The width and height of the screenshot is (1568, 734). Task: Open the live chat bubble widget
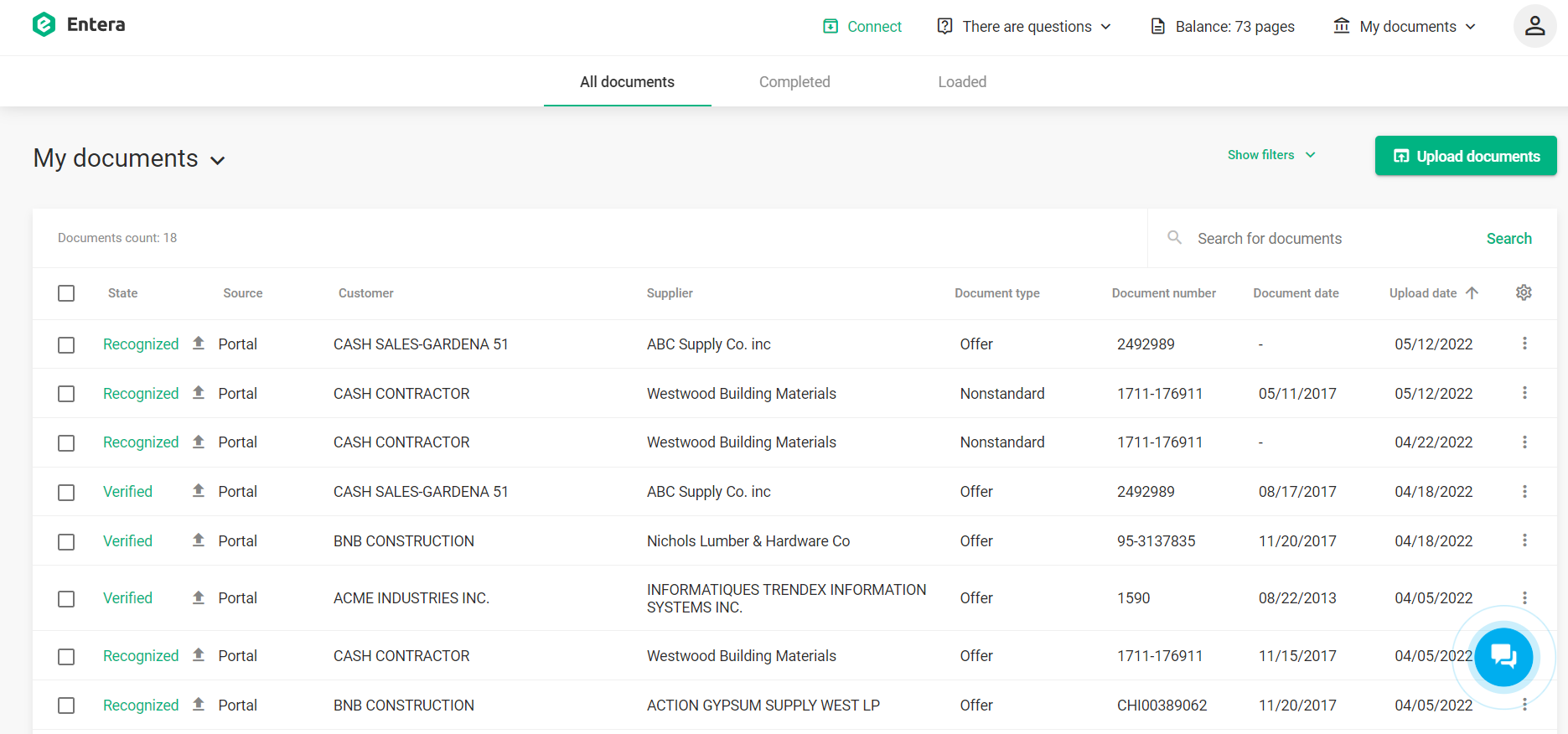coord(1503,657)
